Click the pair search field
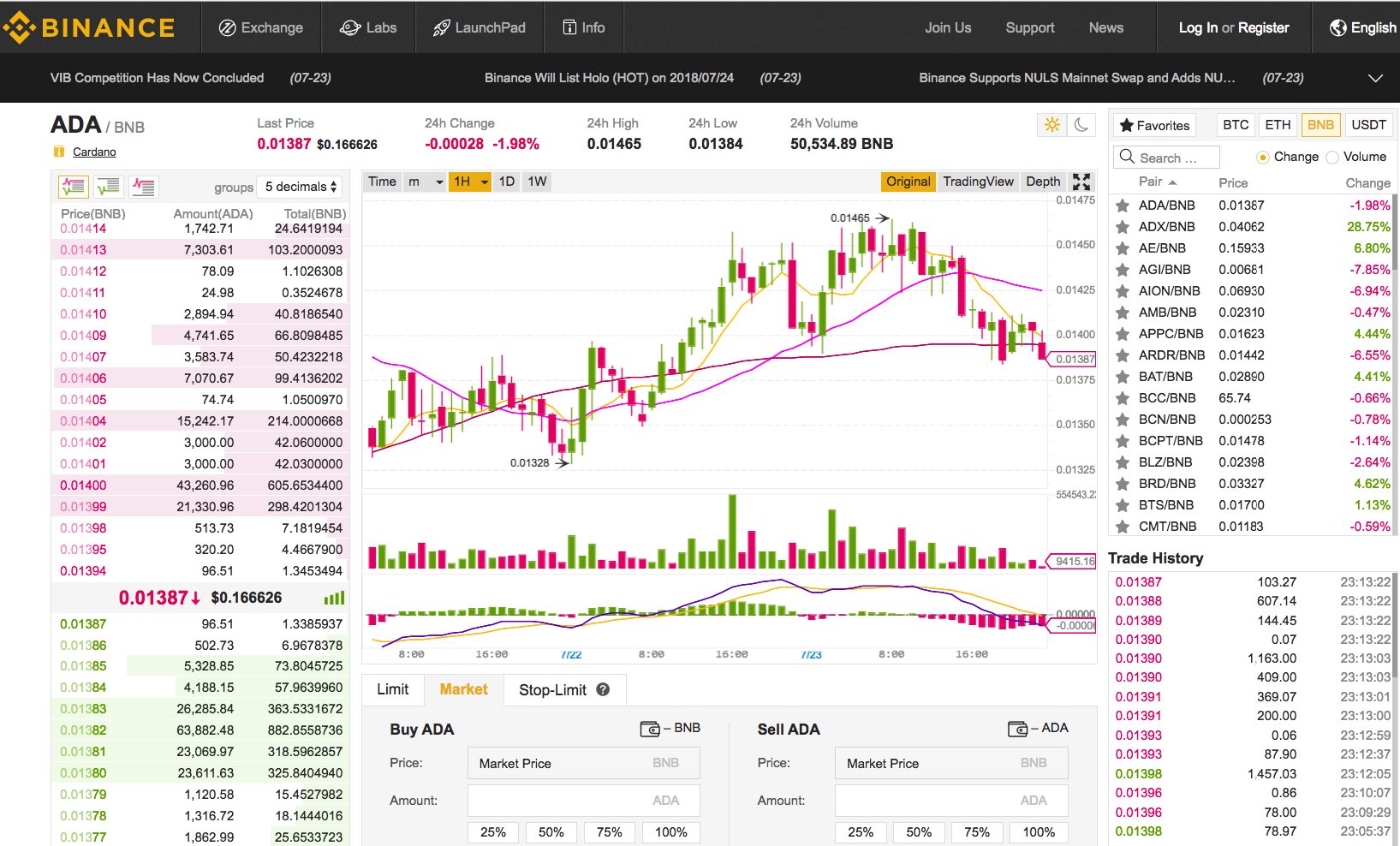The width and height of the screenshot is (1400, 846). point(1168,158)
